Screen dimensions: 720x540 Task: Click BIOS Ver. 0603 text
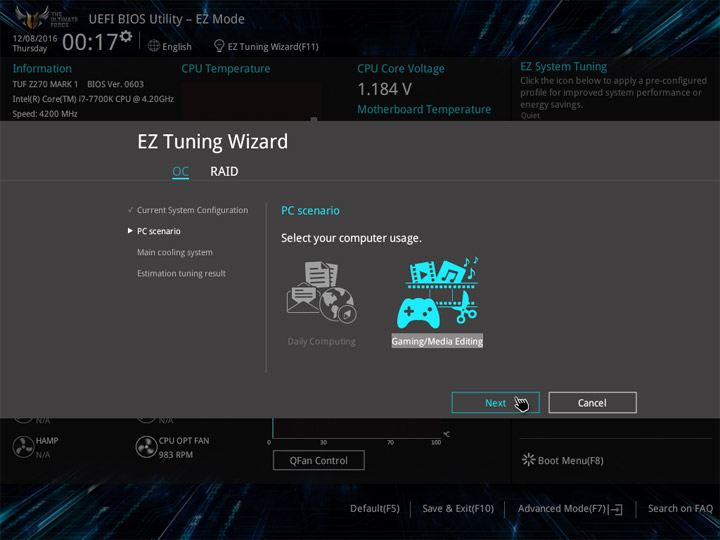pos(115,84)
